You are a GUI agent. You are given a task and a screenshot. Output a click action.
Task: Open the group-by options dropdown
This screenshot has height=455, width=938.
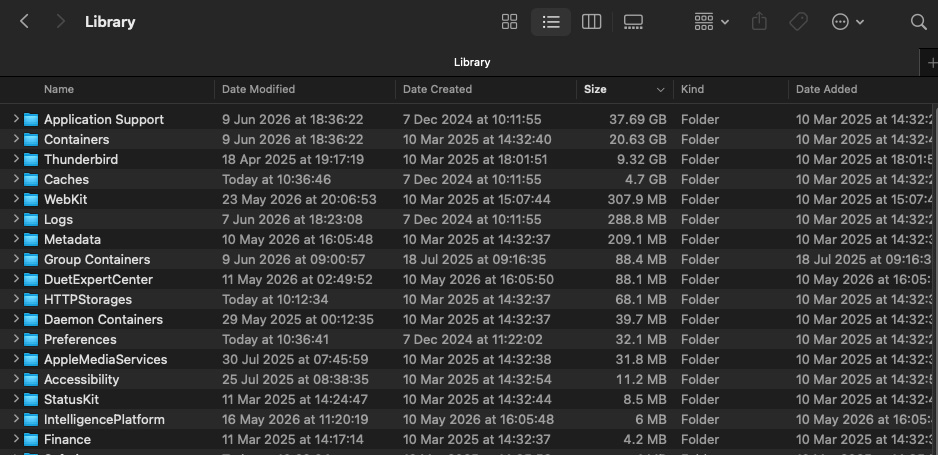[x=711, y=22]
